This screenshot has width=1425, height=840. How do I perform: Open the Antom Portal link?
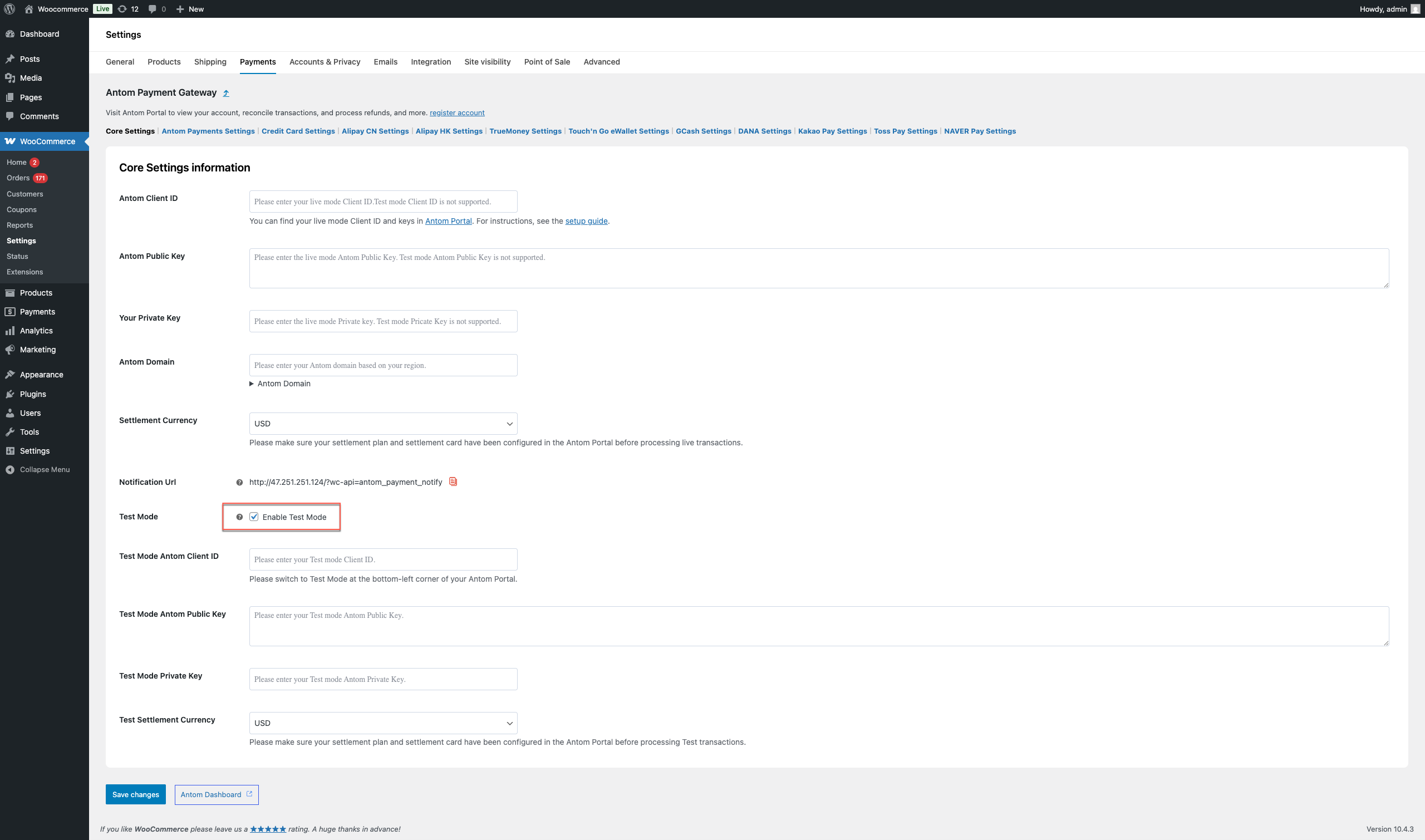click(x=448, y=221)
